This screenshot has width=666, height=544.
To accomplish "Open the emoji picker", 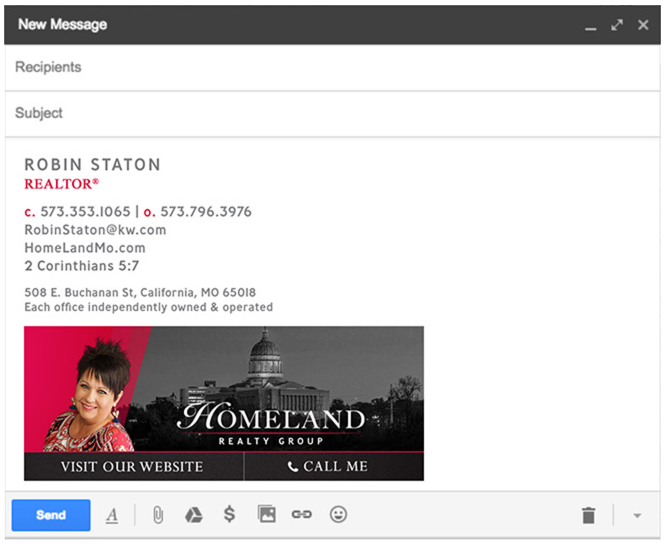I will point(338,515).
